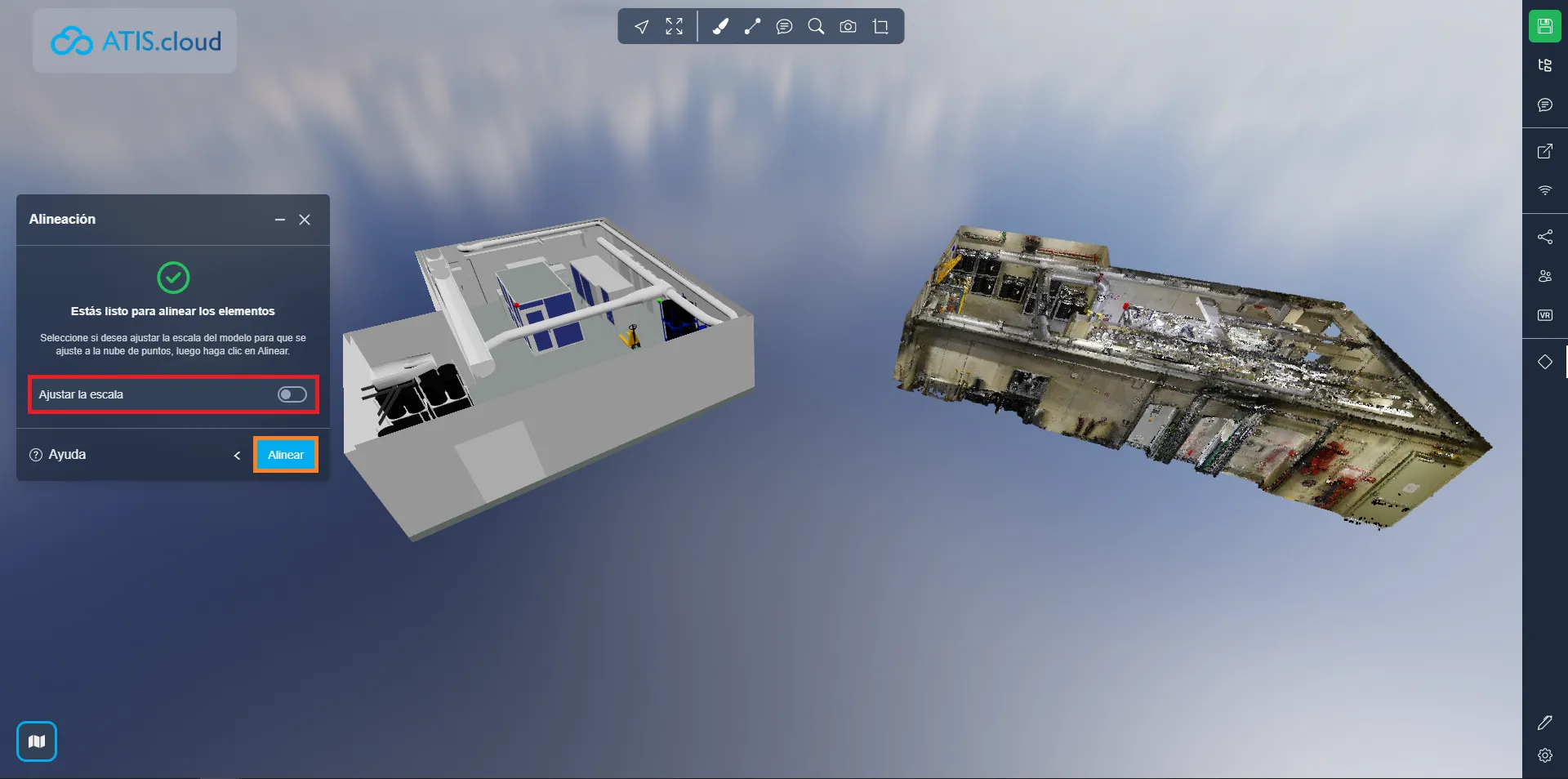Viewport: 1568px width, 779px height.
Task: Select the paint brush tool
Action: [720, 27]
